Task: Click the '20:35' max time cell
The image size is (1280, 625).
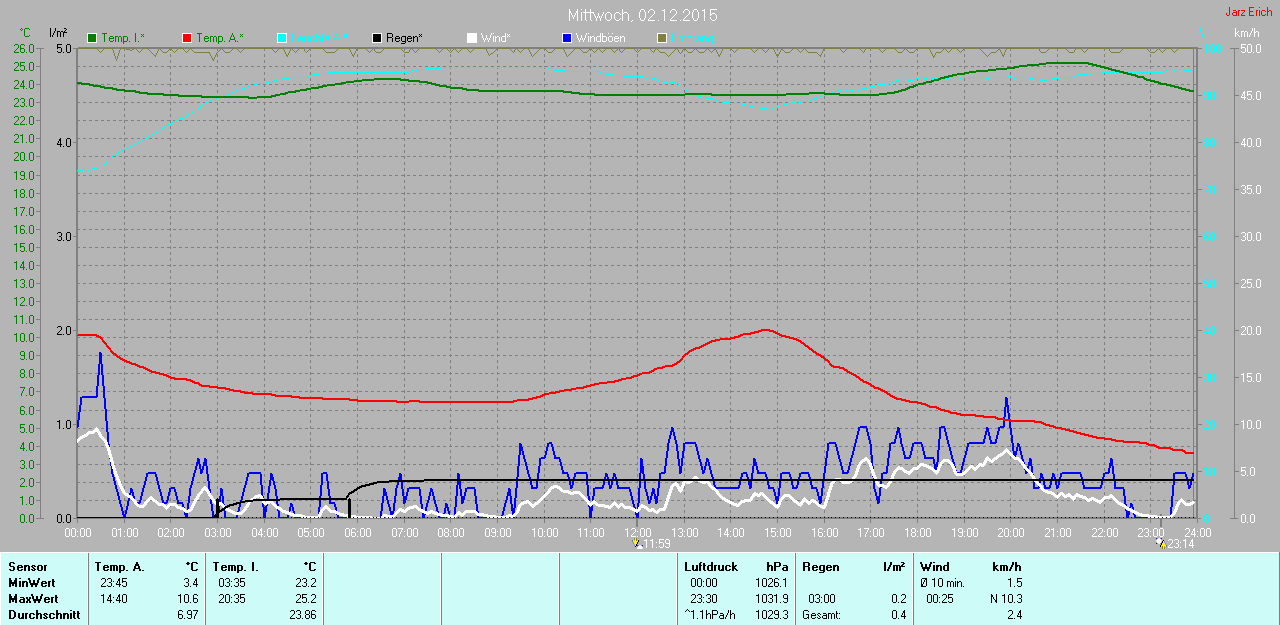Action: tap(232, 599)
